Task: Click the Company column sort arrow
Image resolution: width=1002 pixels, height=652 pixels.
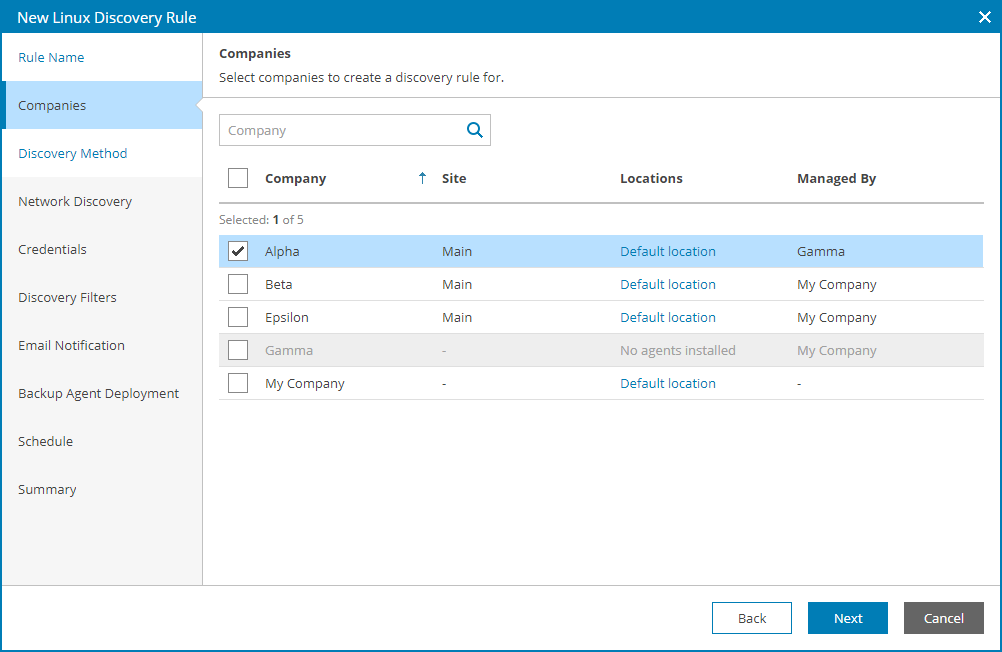Action: point(422,178)
